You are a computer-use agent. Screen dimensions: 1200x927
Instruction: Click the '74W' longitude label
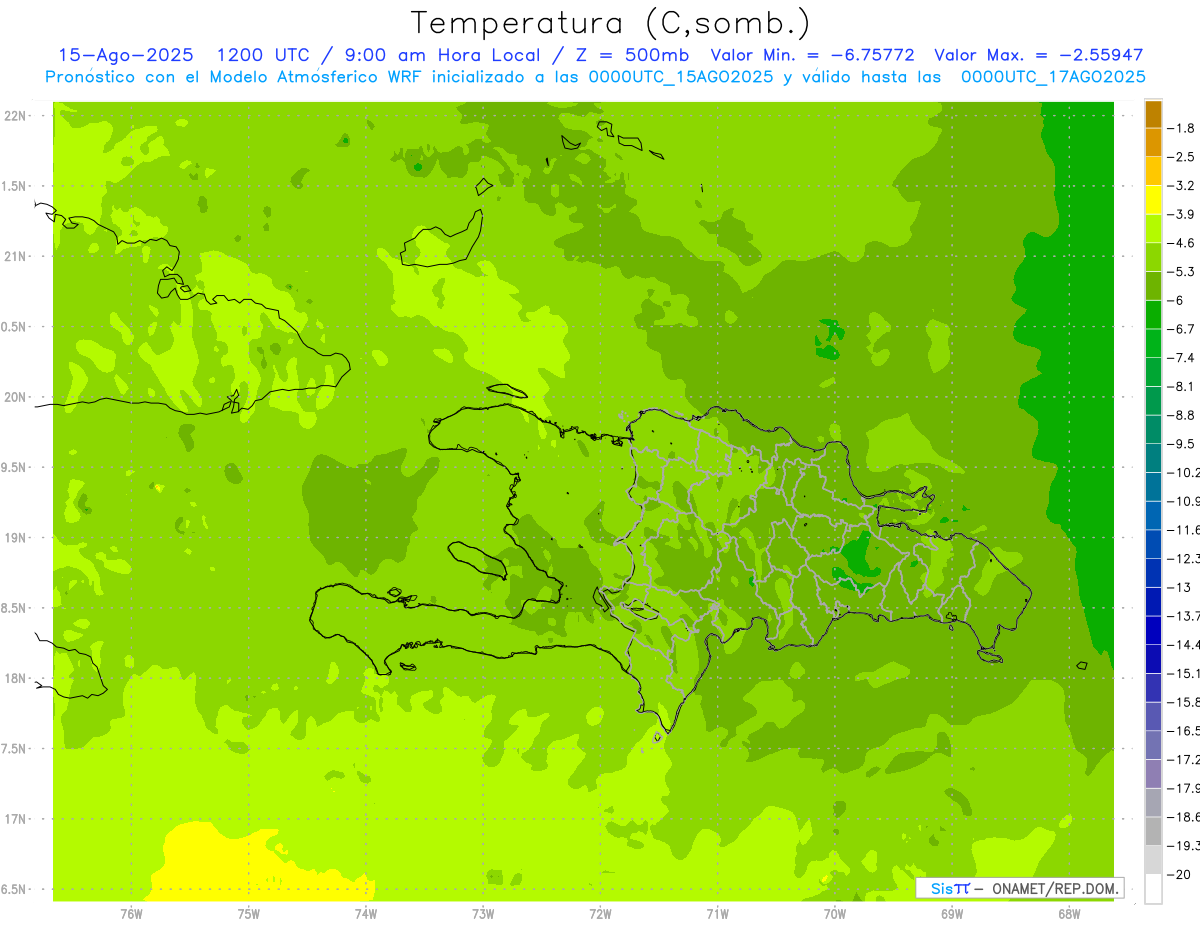tap(366, 914)
